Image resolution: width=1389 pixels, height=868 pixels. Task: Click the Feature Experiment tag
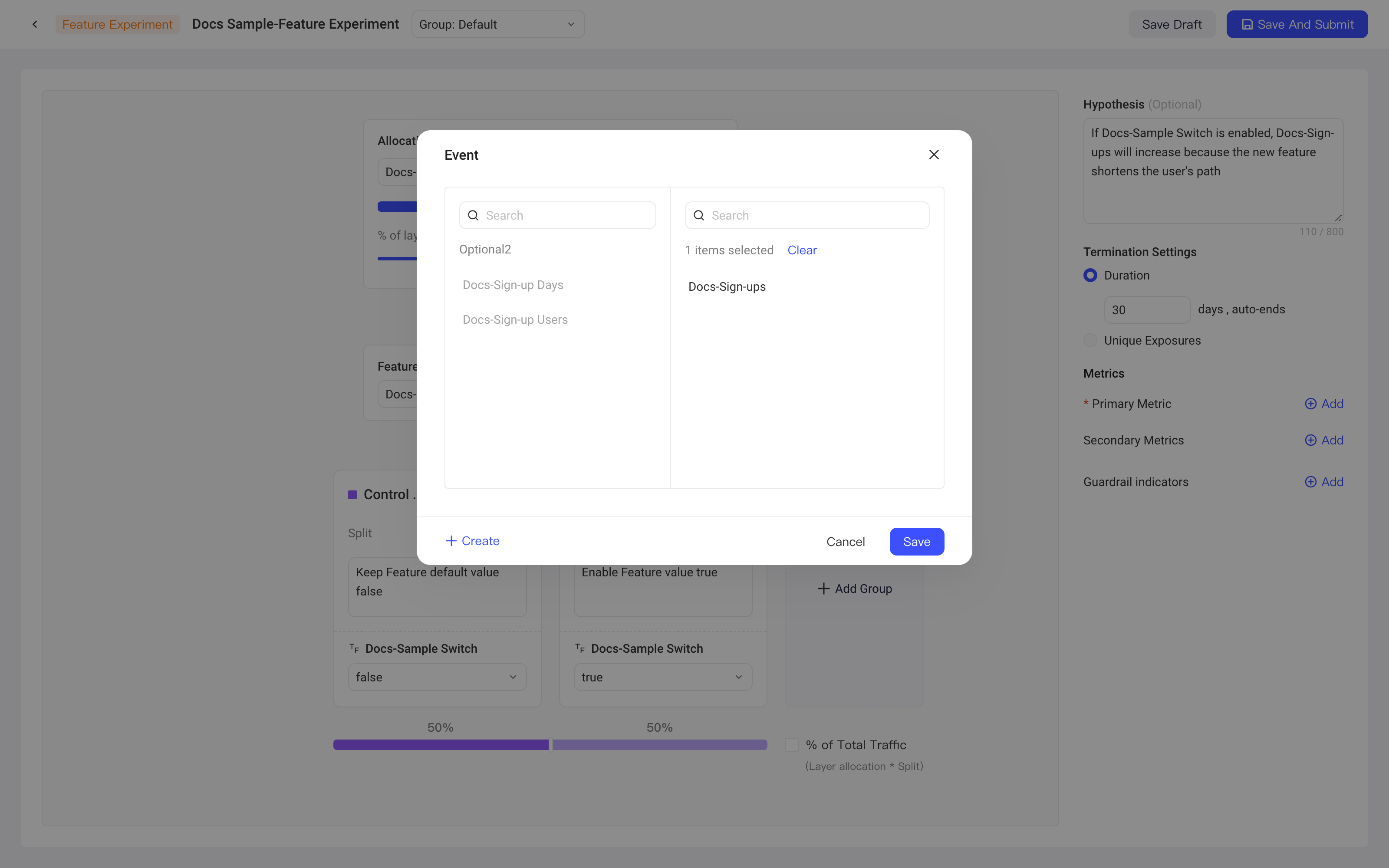tap(117, 25)
